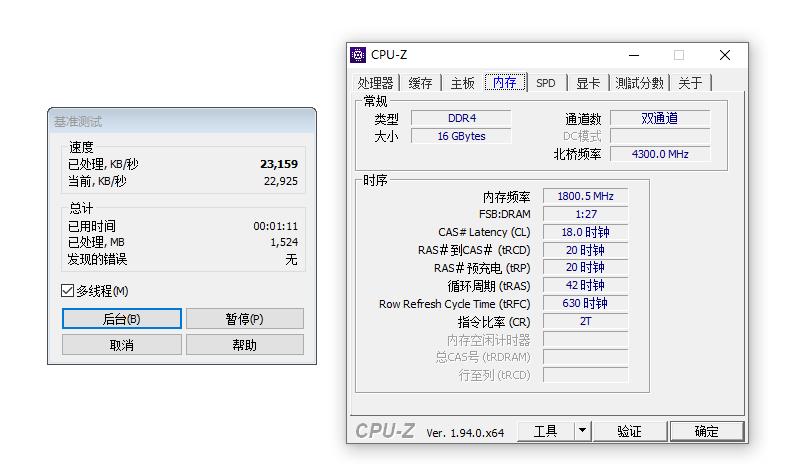Click the 循环周期 (tRAS) label
This screenshot has height=475, width=809.
(489, 286)
